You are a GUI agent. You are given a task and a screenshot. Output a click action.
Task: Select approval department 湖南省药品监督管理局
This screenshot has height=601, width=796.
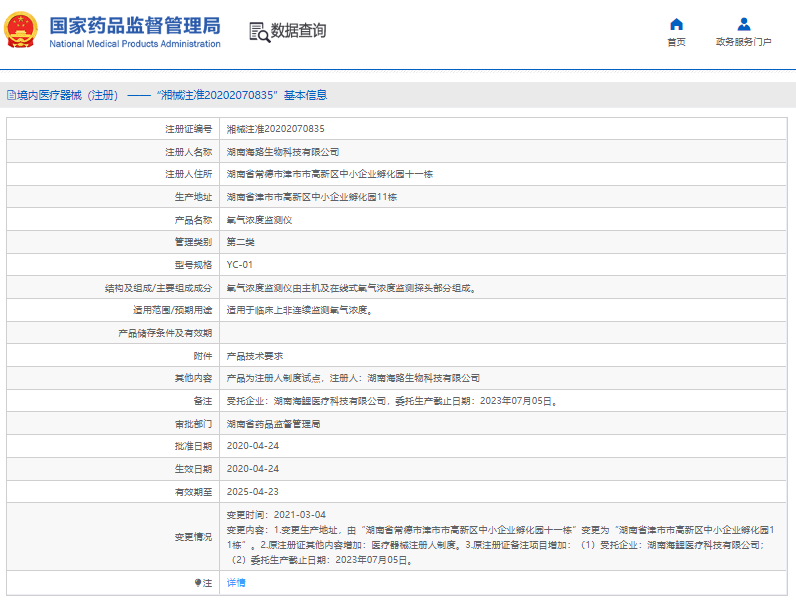pyautogui.click(x=273, y=424)
